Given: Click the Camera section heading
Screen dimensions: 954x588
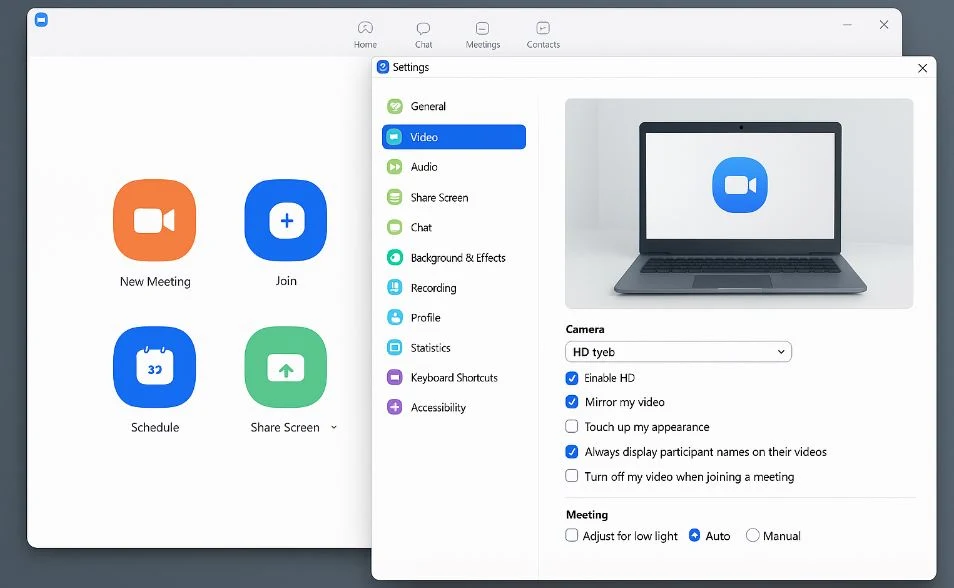Looking at the screenshot, I should pos(585,329).
